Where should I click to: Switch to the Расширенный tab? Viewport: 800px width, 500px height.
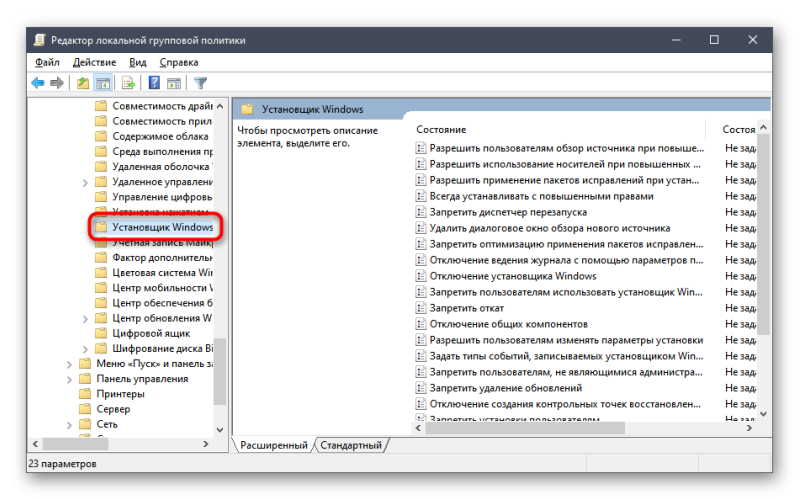[x=273, y=445]
